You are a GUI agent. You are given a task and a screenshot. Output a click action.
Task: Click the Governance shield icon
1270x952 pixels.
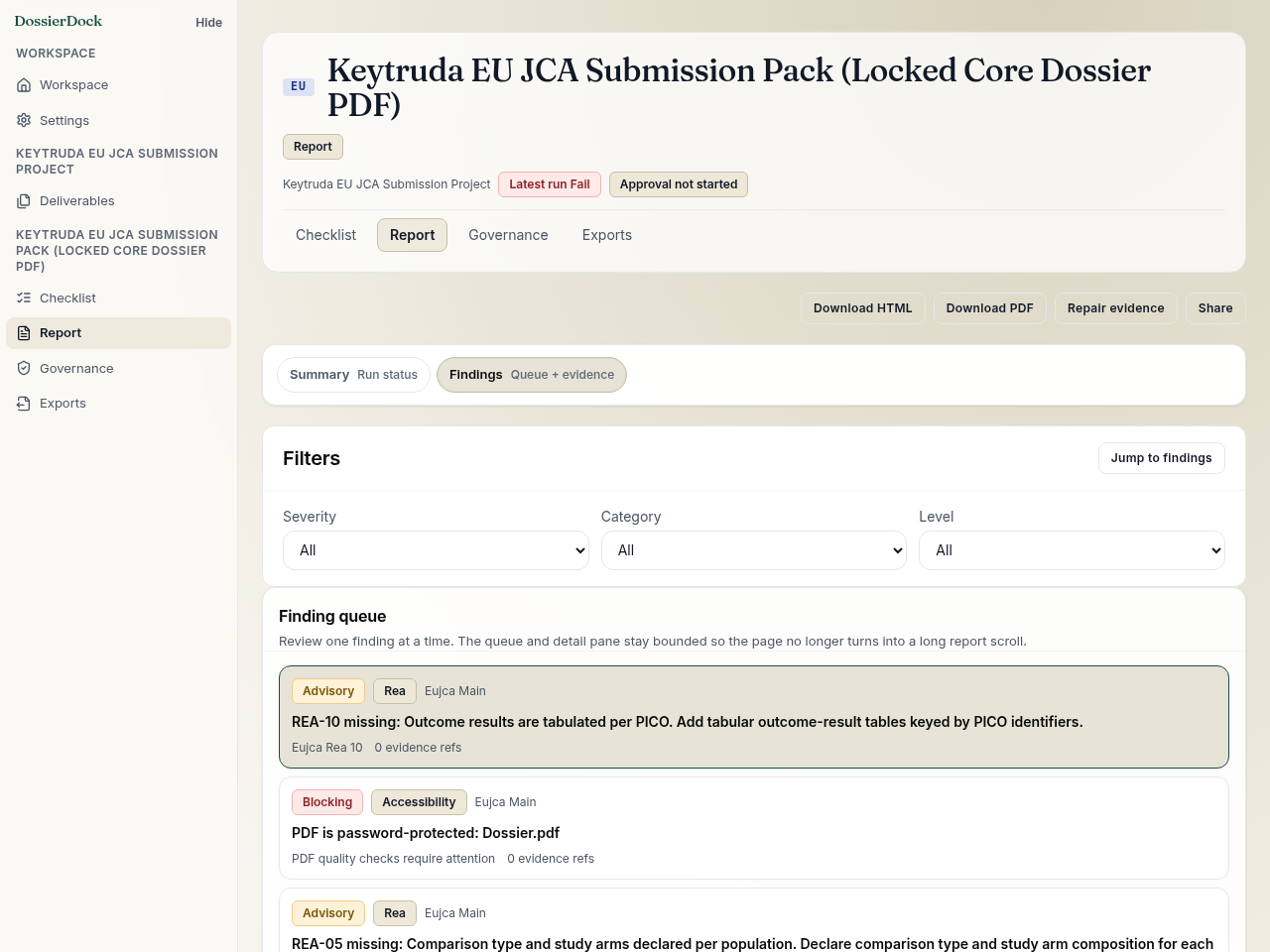click(x=24, y=368)
